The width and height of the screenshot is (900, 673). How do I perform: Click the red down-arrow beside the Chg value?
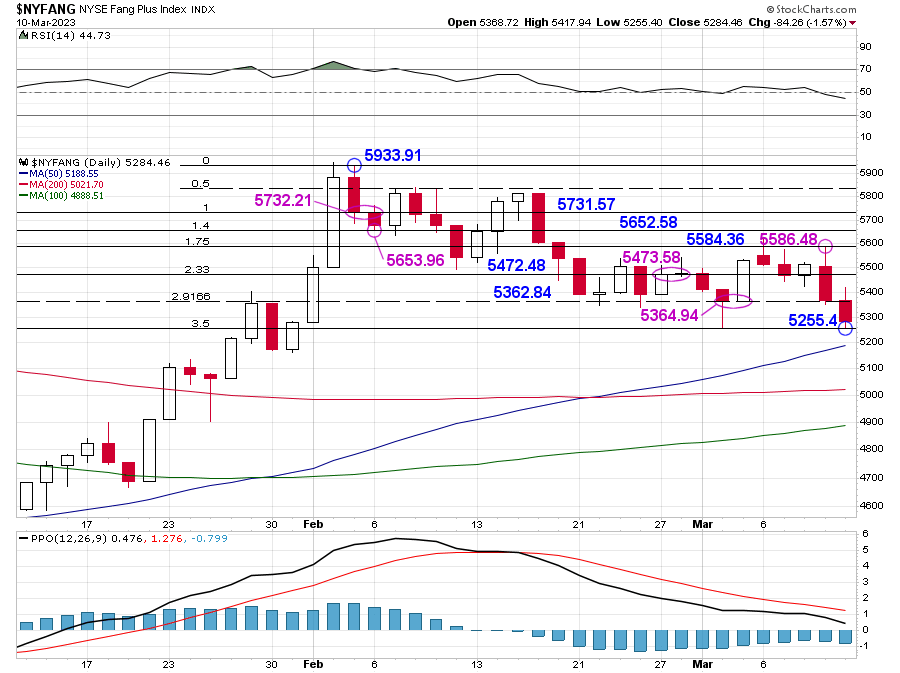coord(852,23)
